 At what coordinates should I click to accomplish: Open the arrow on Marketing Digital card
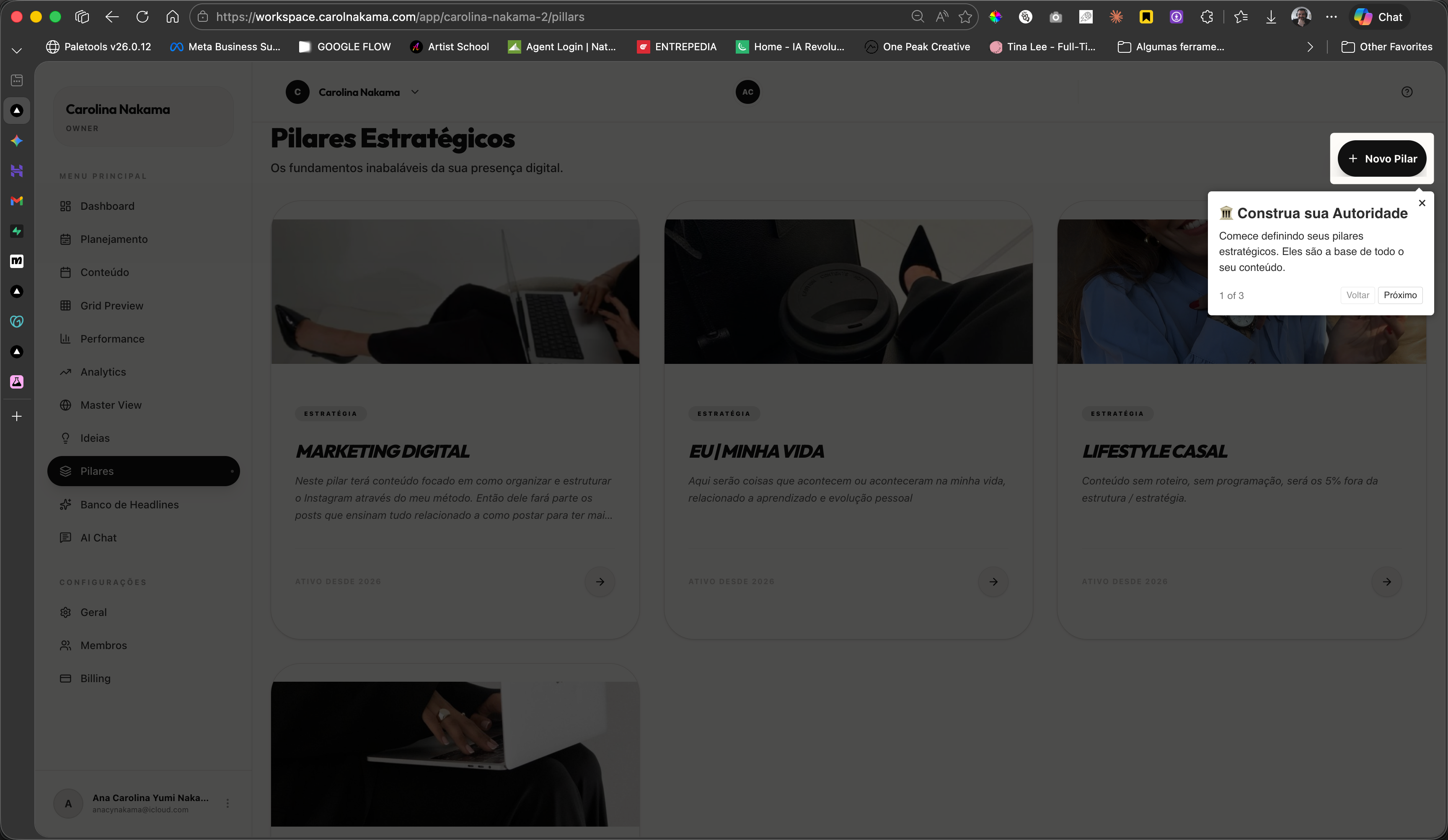pyautogui.click(x=599, y=582)
